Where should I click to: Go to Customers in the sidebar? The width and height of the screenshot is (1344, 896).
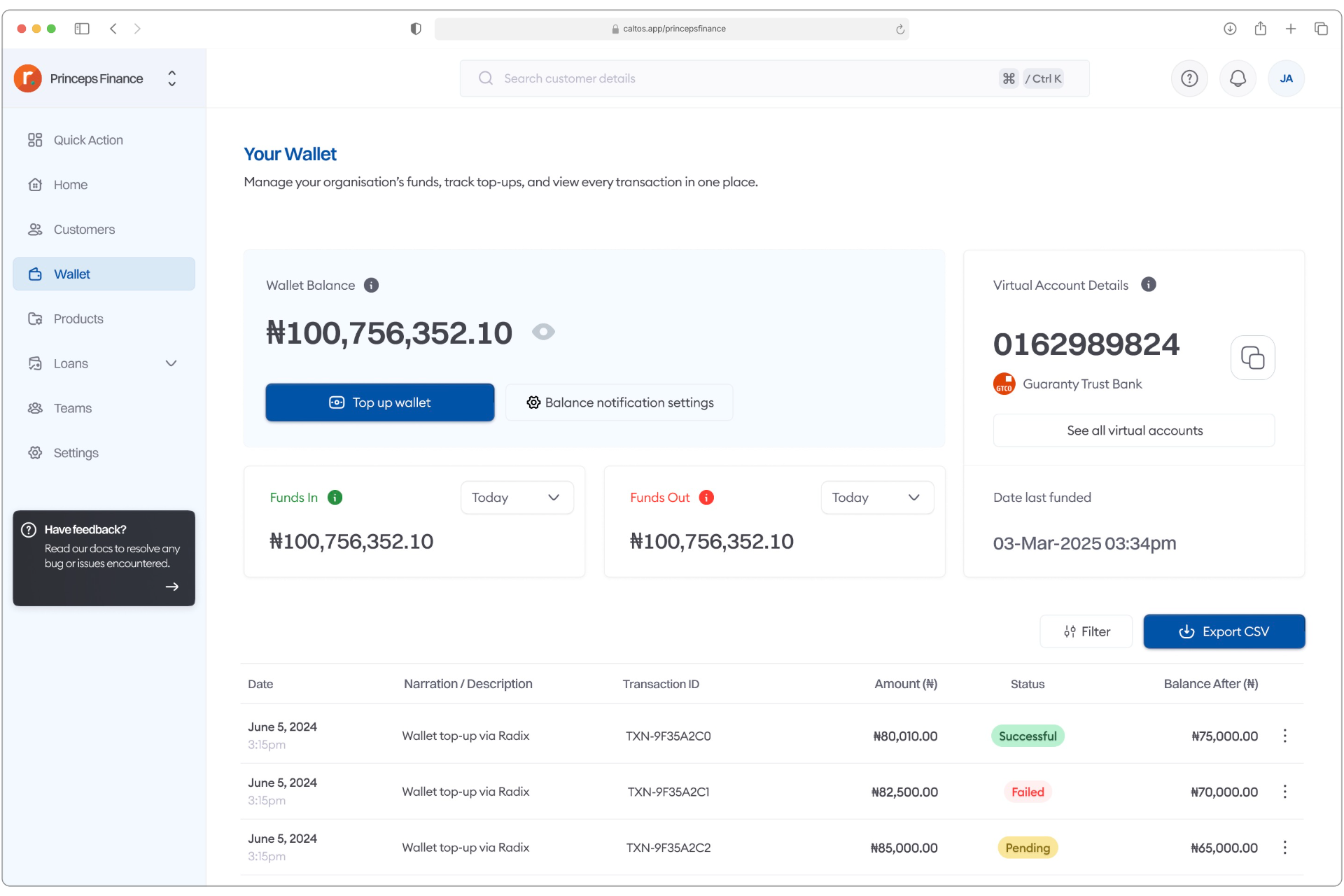click(84, 230)
